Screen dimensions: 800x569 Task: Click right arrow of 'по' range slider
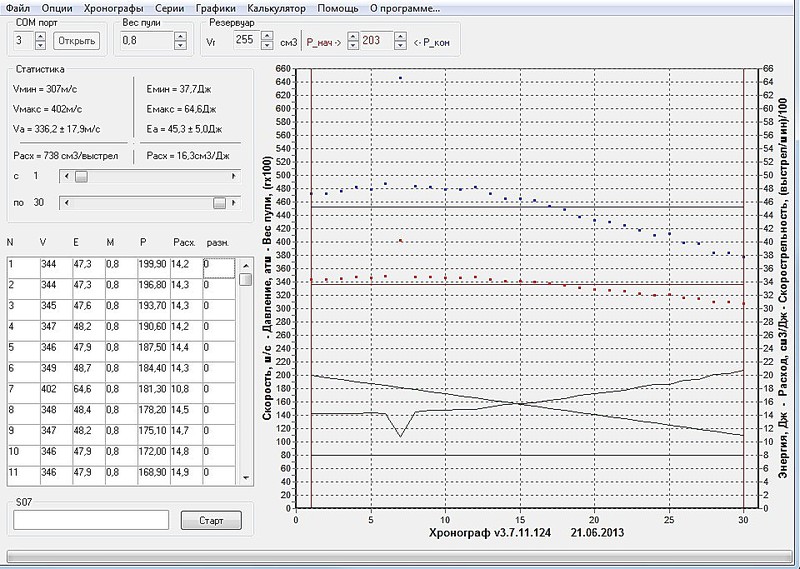tap(235, 203)
